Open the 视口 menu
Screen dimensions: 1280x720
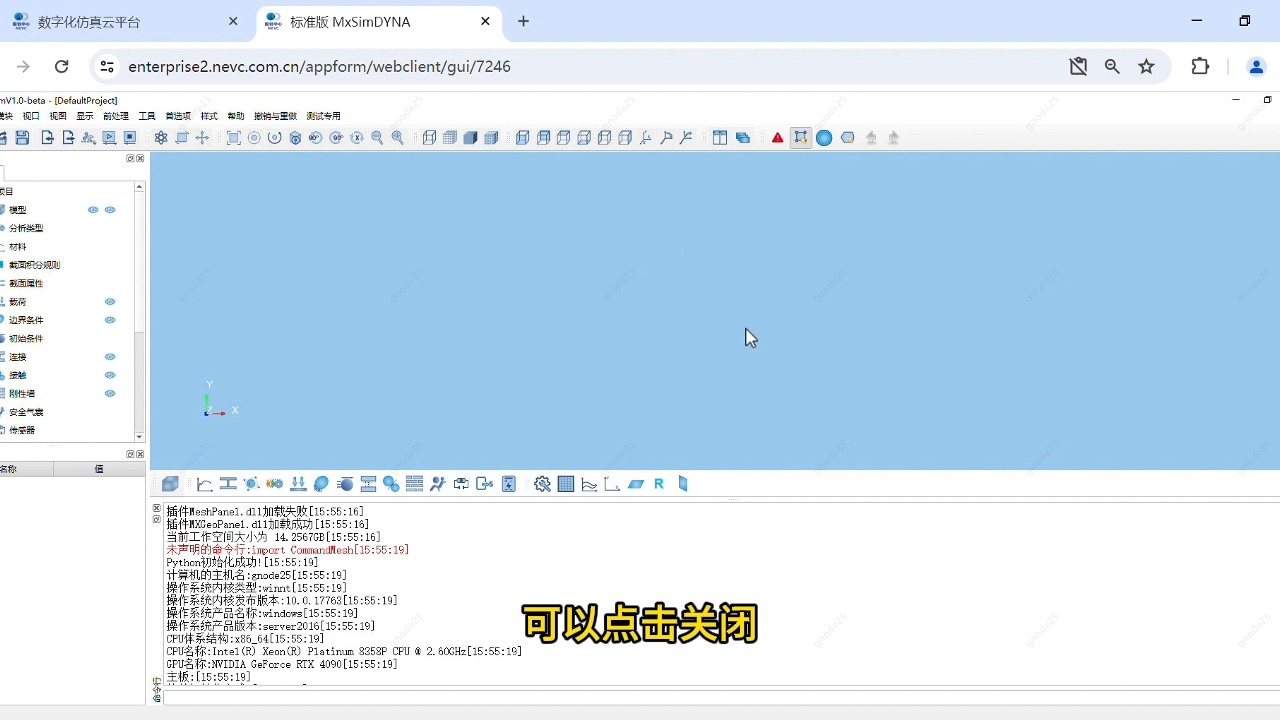pyautogui.click(x=31, y=116)
